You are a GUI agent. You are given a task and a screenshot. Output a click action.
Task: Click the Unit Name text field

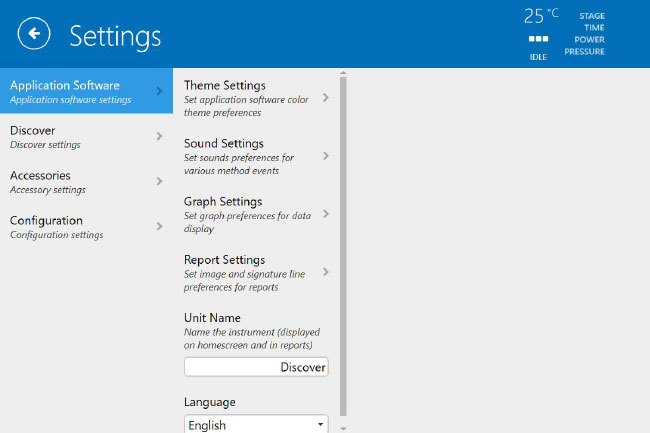coord(256,367)
